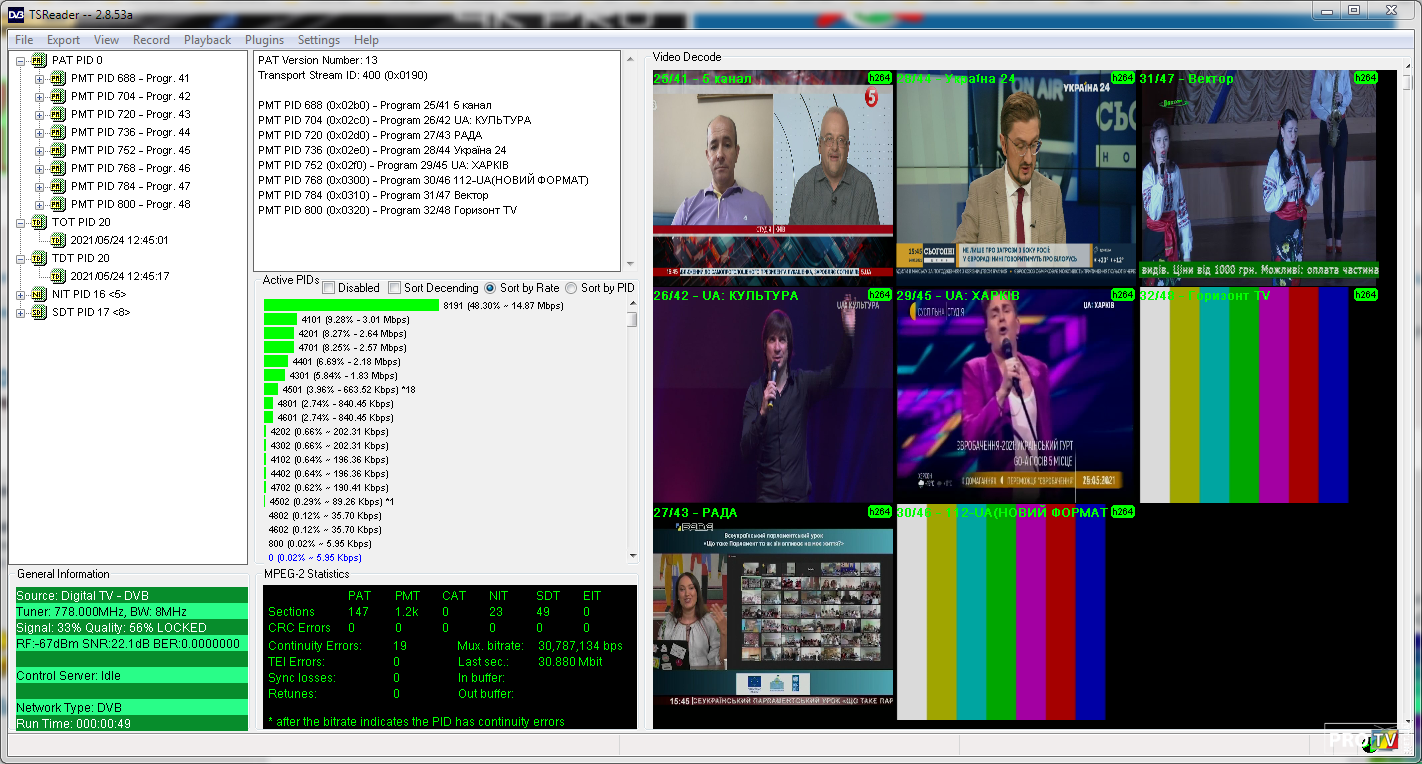Click the h264 badge on РАДА video

tap(879, 512)
